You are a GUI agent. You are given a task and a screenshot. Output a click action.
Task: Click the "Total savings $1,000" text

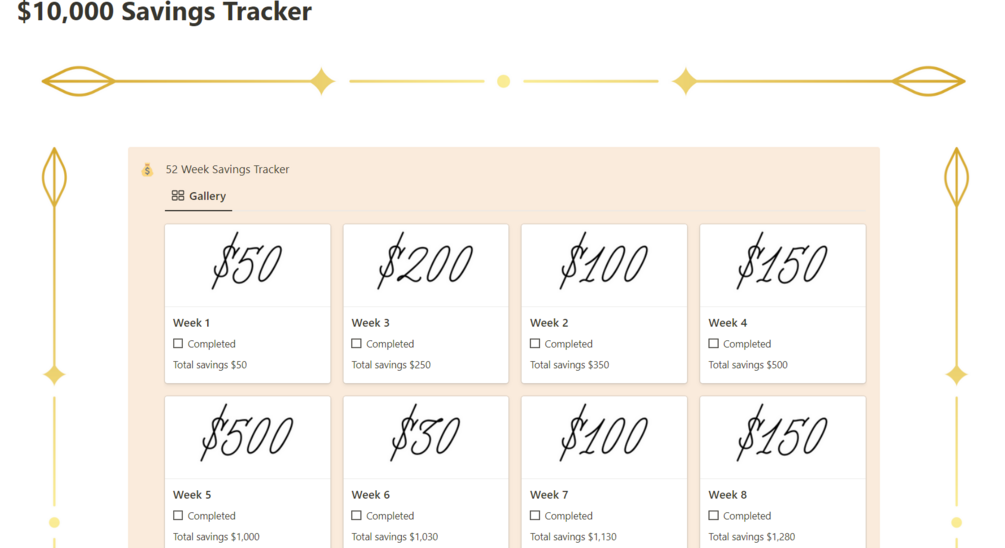point(216,537)
